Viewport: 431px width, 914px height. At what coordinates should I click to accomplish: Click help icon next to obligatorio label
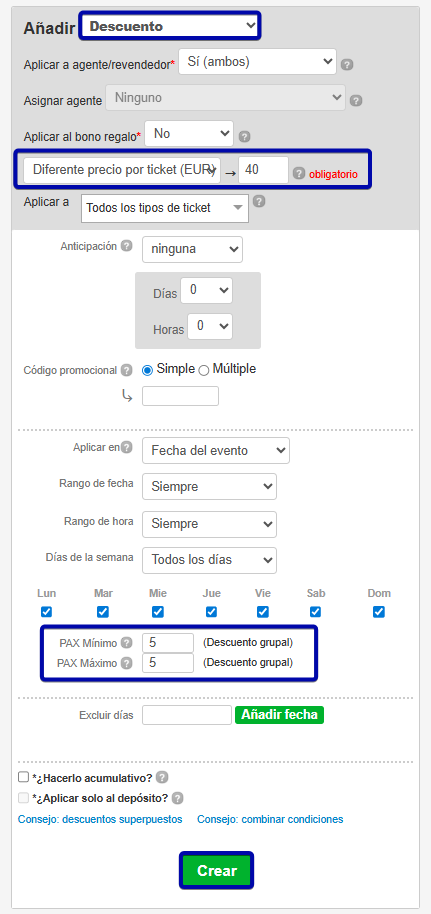(299, 173)
